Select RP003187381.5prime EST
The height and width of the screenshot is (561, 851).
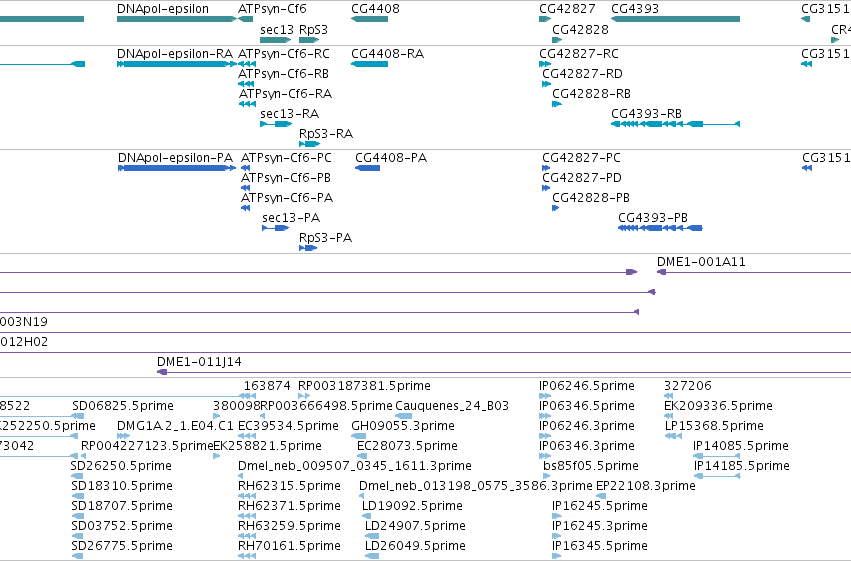point(304,396)
